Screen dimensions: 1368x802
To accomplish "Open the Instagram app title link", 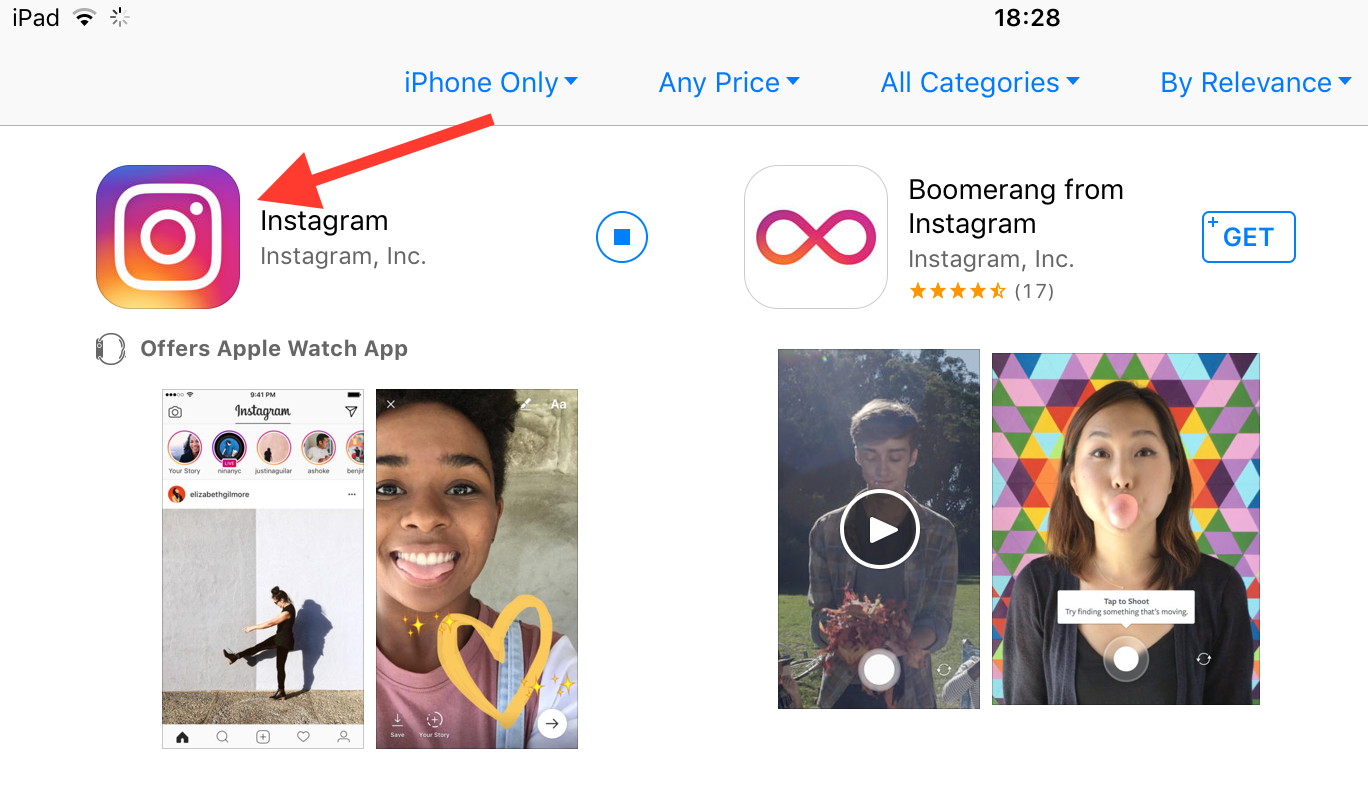I will pyautogui.click(x=324, y=221).
